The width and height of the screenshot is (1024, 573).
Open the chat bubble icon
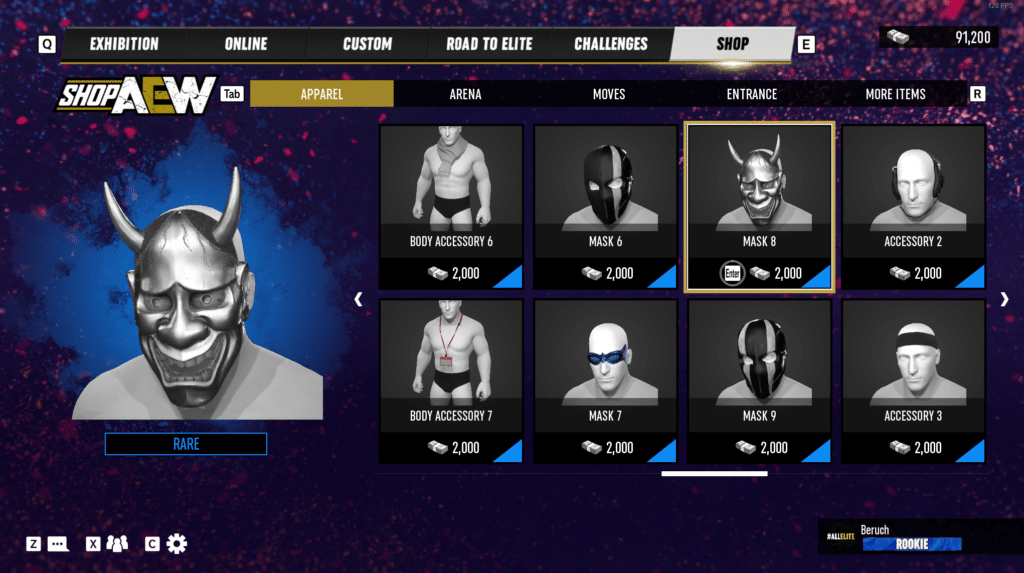pos(58,544)
